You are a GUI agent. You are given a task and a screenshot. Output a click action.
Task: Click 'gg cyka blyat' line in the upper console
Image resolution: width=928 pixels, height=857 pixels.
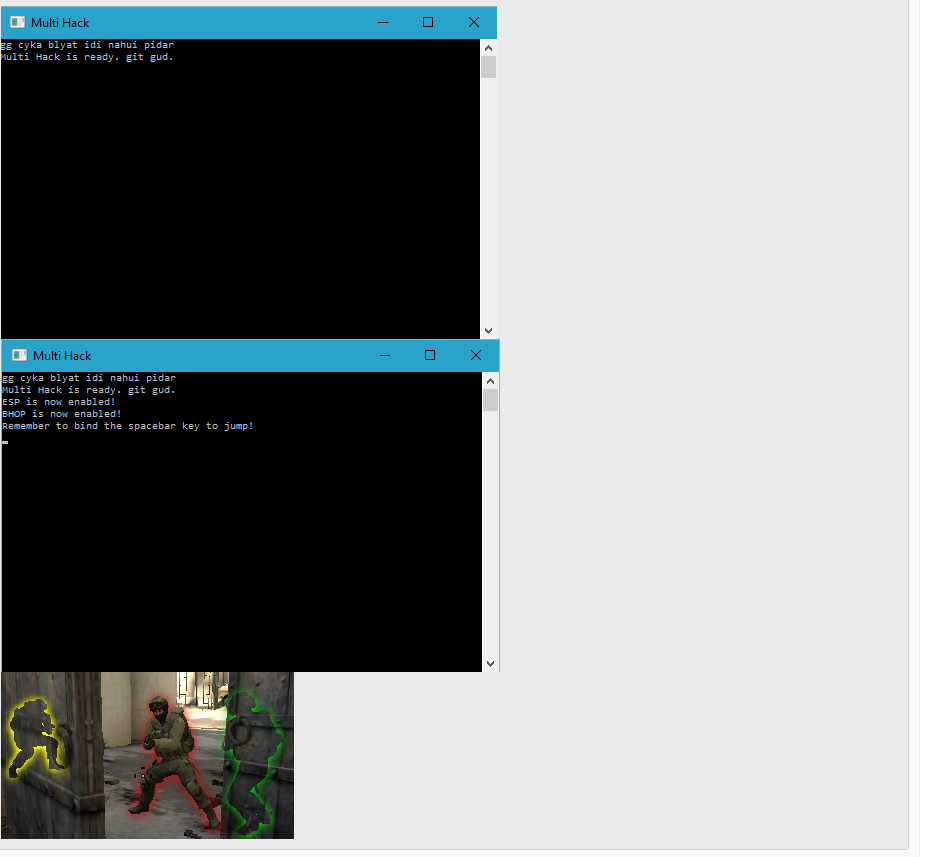pyautogui.click(x=88, y=45)
